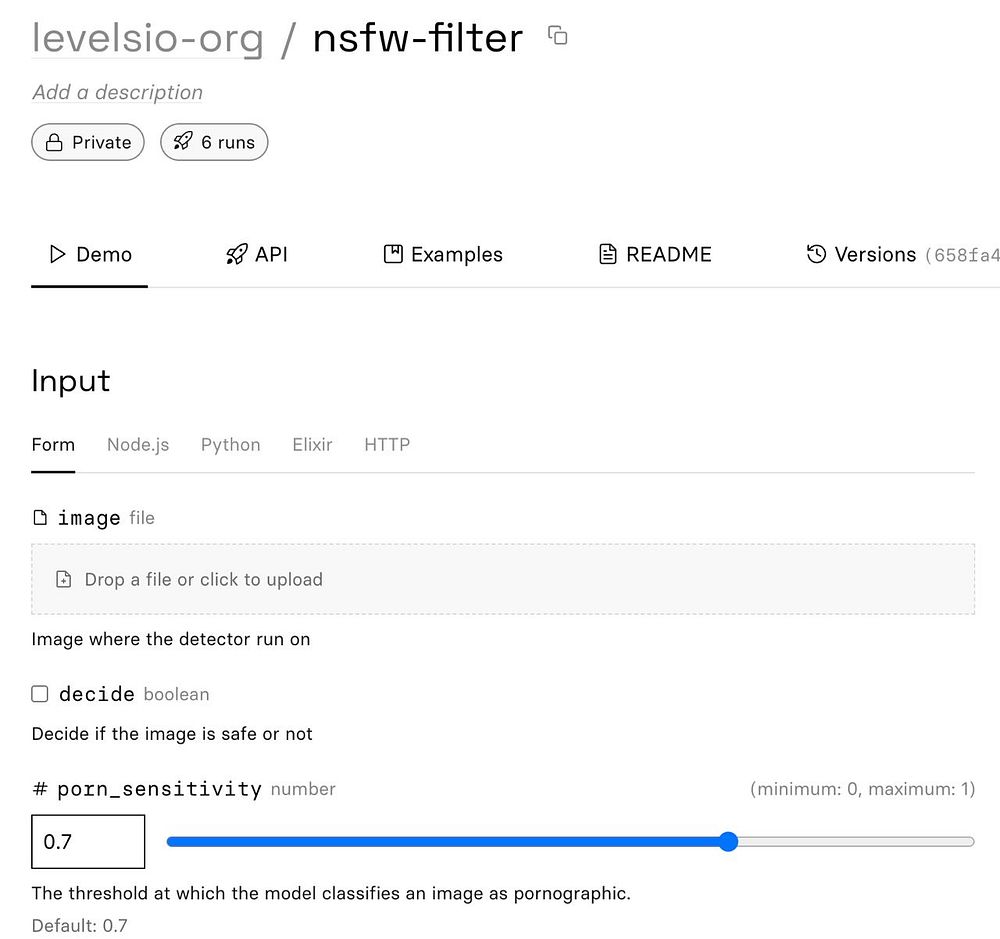Click Drop a file or click to upload area
Image resolution: width=1000 pixels, height=939 pixels.
click(503, 579)
